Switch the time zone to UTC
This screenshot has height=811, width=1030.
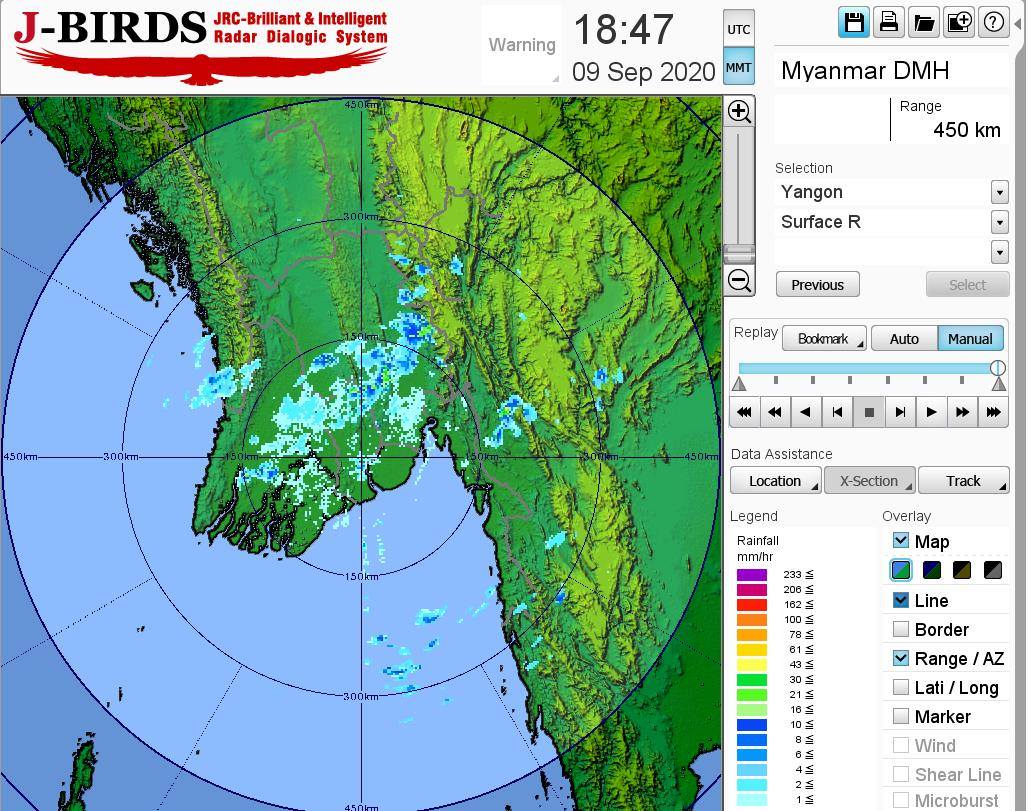[x=738, y=29]
